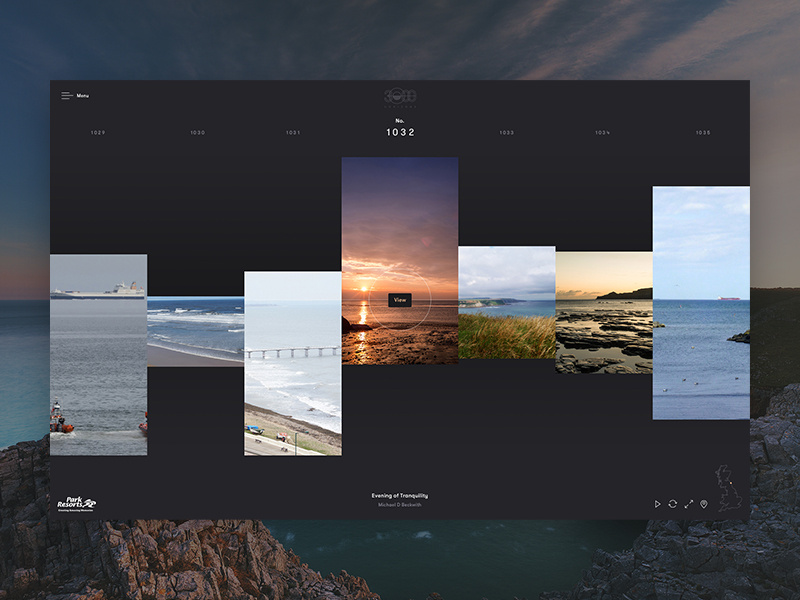Click the 3000 project logo at top center
Image resolution: width=800 pixels, height=600 pixels.
pos(400,95)
